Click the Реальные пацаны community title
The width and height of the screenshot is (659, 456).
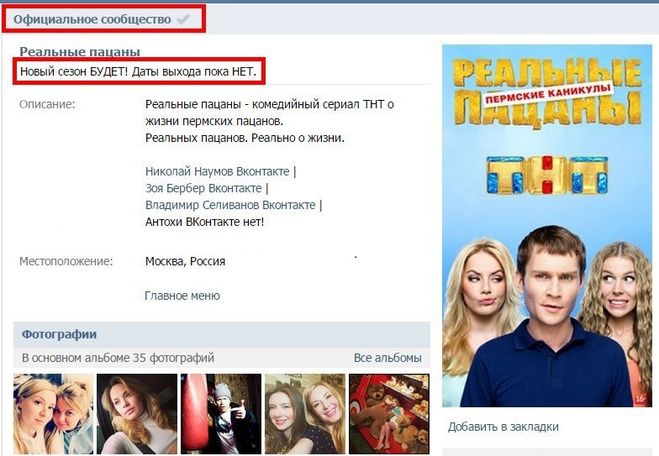[80, 52]
